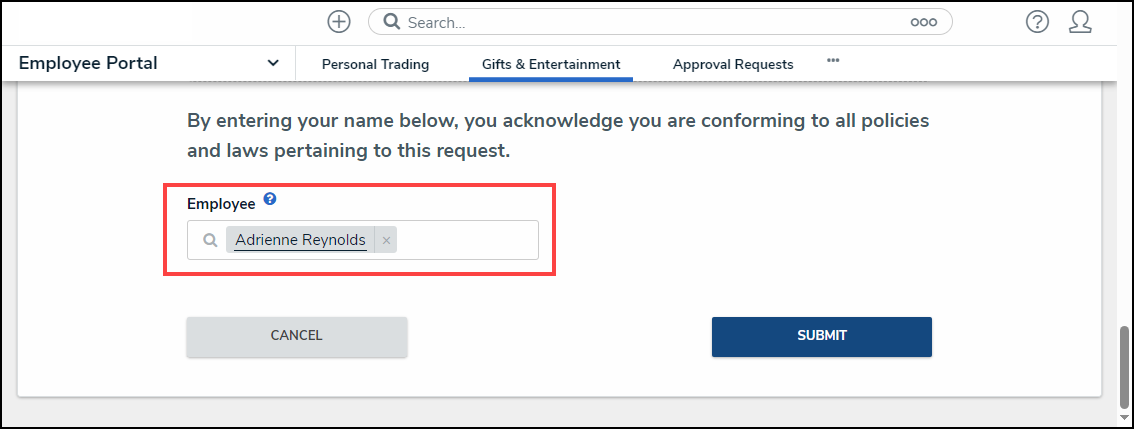Focus the top Search input field
Screen dimensions: 1134x429
click(650, 22)
